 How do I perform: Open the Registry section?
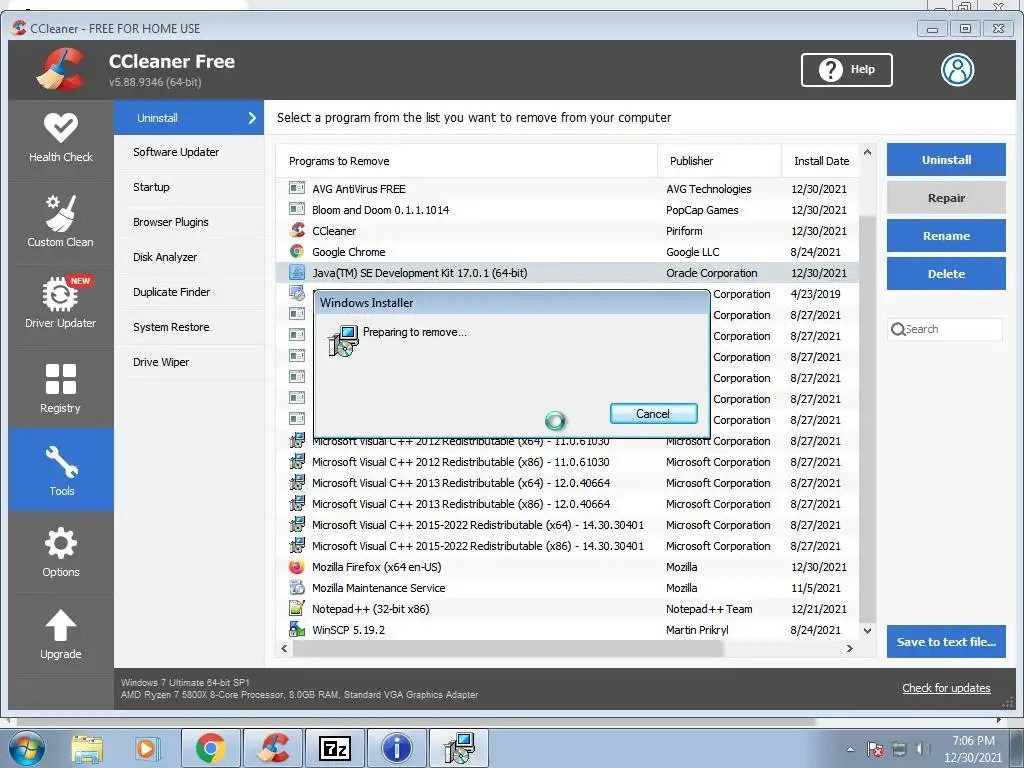point(61,388)
